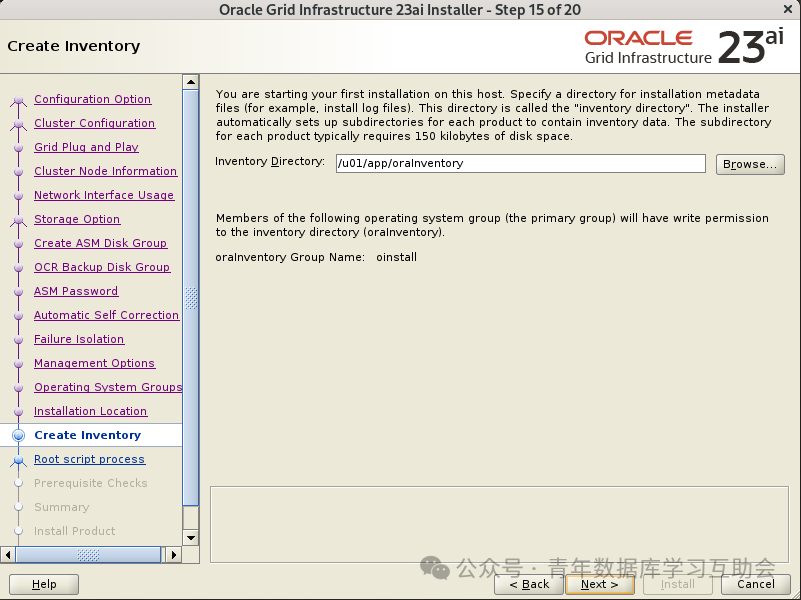Click the sidebar scroll down arrow

click(191, 537)
